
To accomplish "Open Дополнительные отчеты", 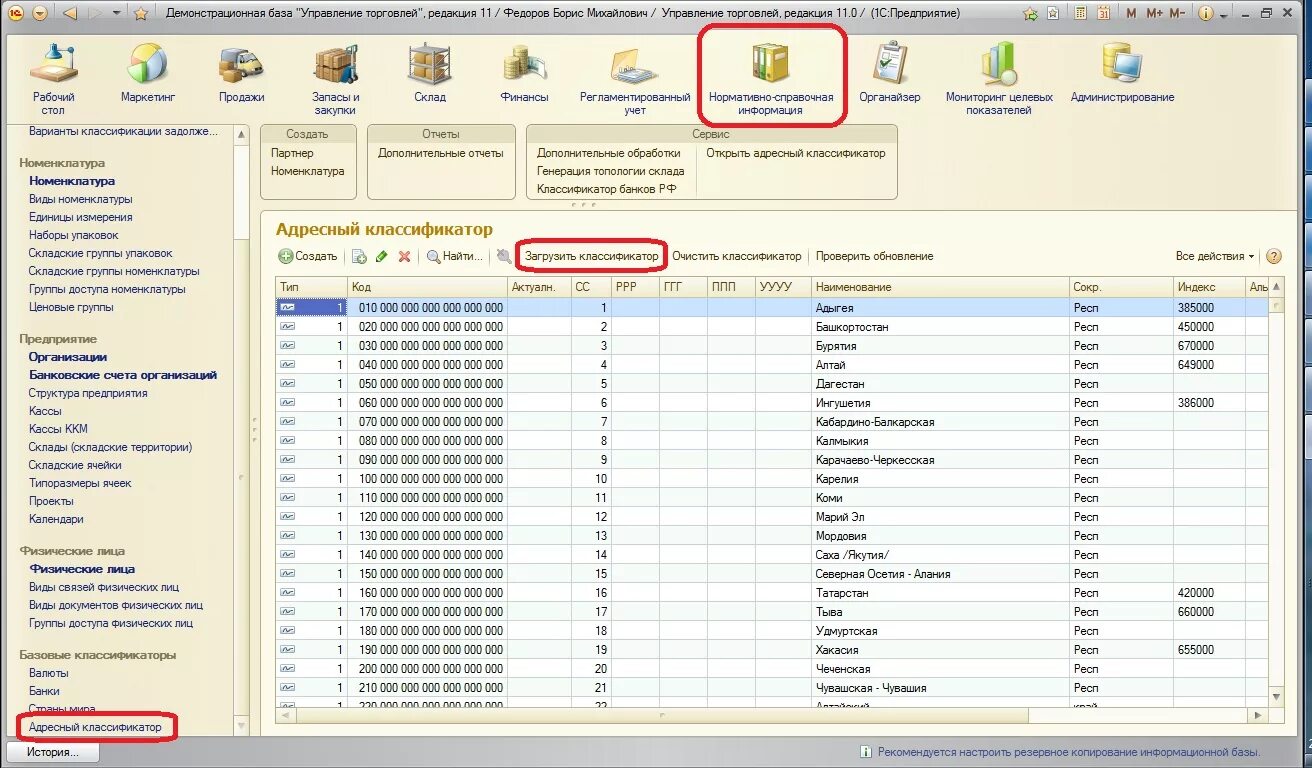I will tap(440, 153).
